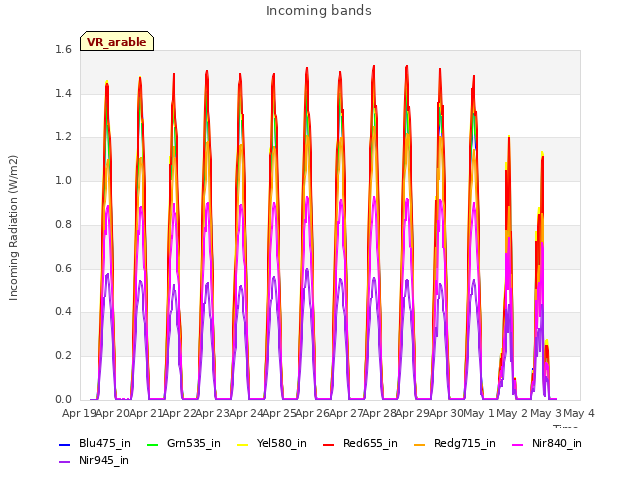This screenshot has width=640, height=480.
Task: Click the Apr 25 x-axis date label
Action: pyautogui.click(x=280, y=413)
